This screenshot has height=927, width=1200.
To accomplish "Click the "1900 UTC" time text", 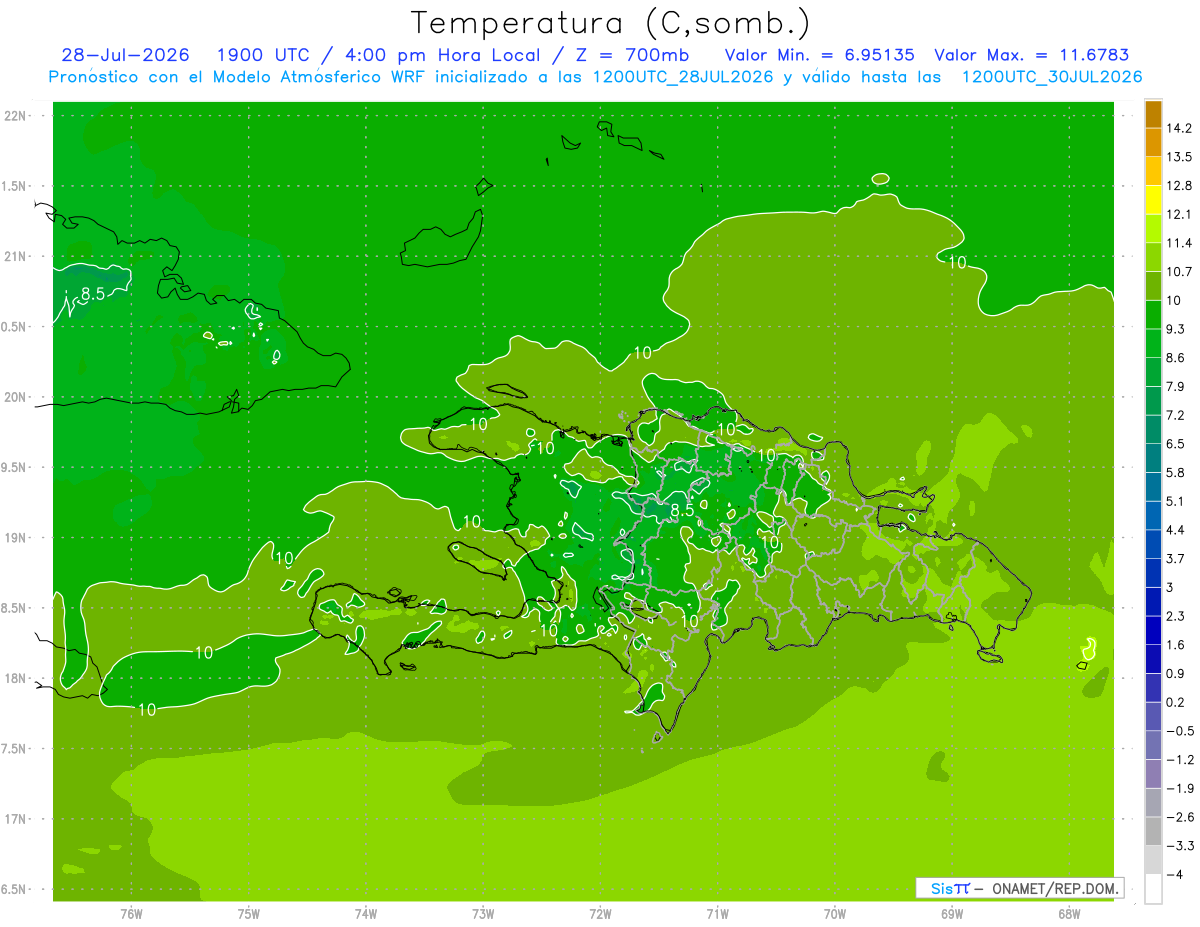I will (x=262, y=55).
